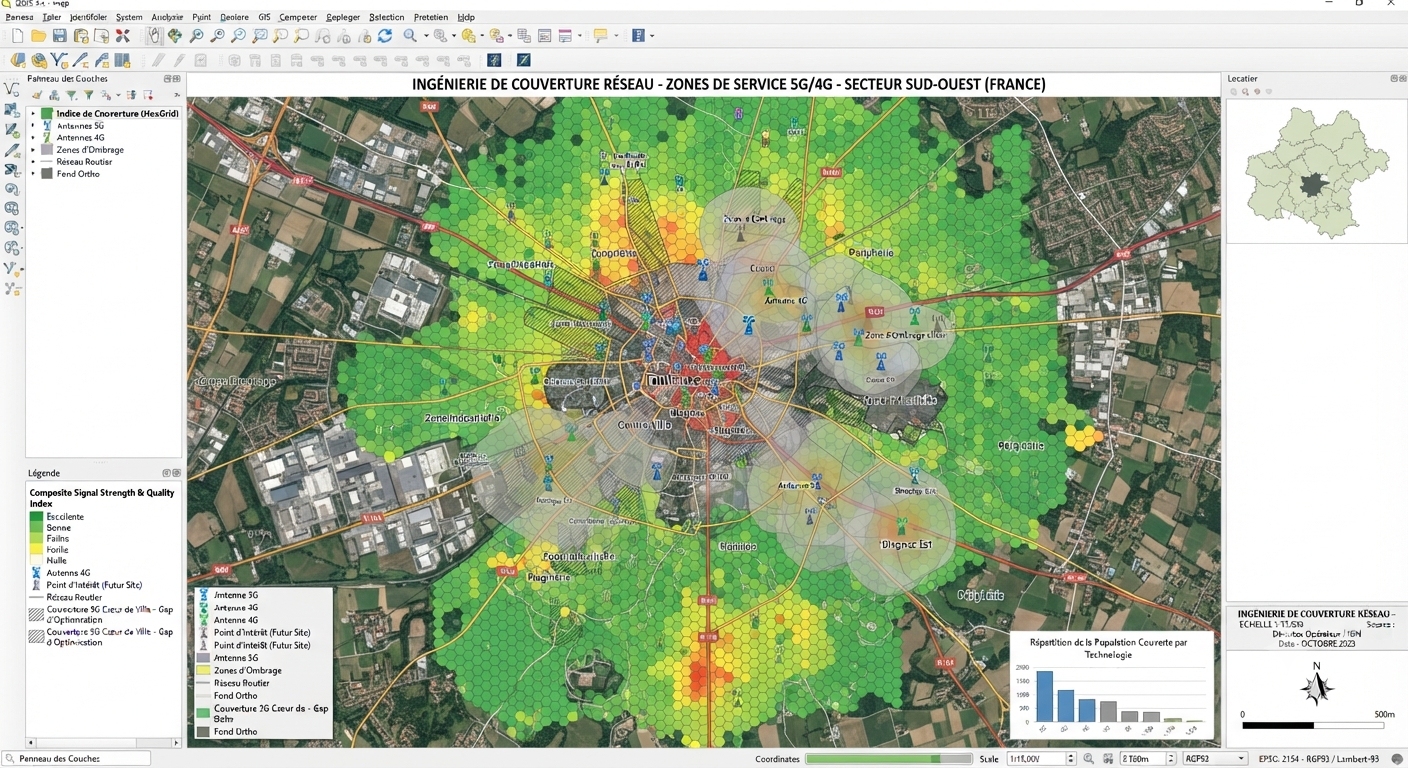
Task: Toggle visibility of Antennes 4G layer
Action: pyautogui.click(x=47, y=138)
